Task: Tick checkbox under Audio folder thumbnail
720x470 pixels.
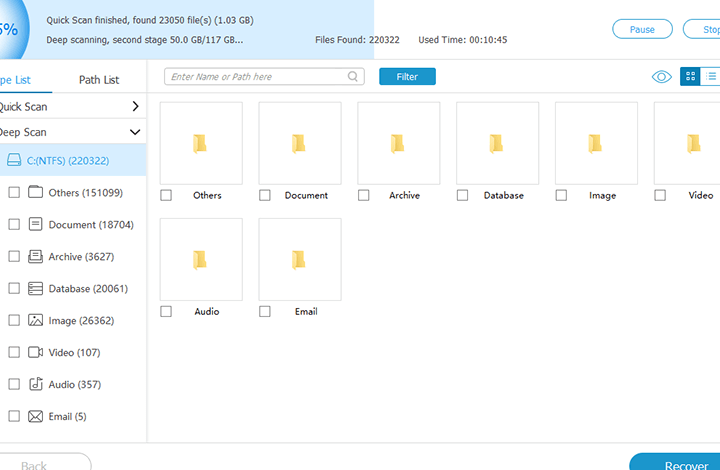Action: pos(166,312)
